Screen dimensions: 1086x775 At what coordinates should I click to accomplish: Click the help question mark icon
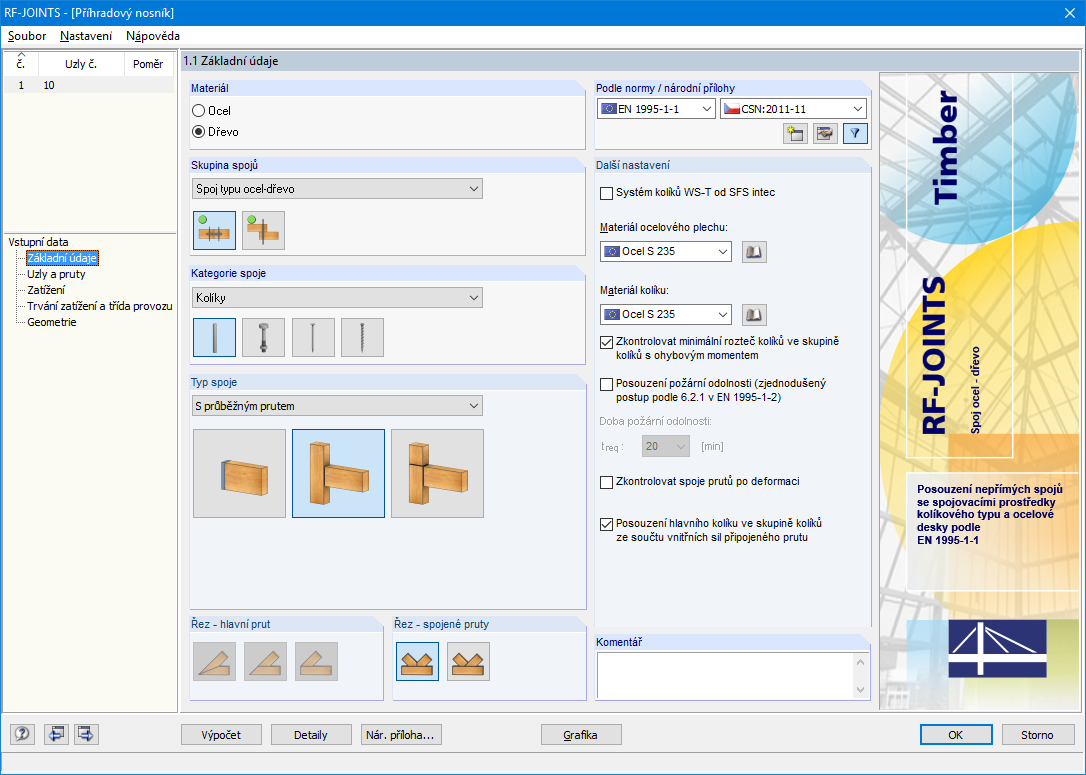(22, 734)
